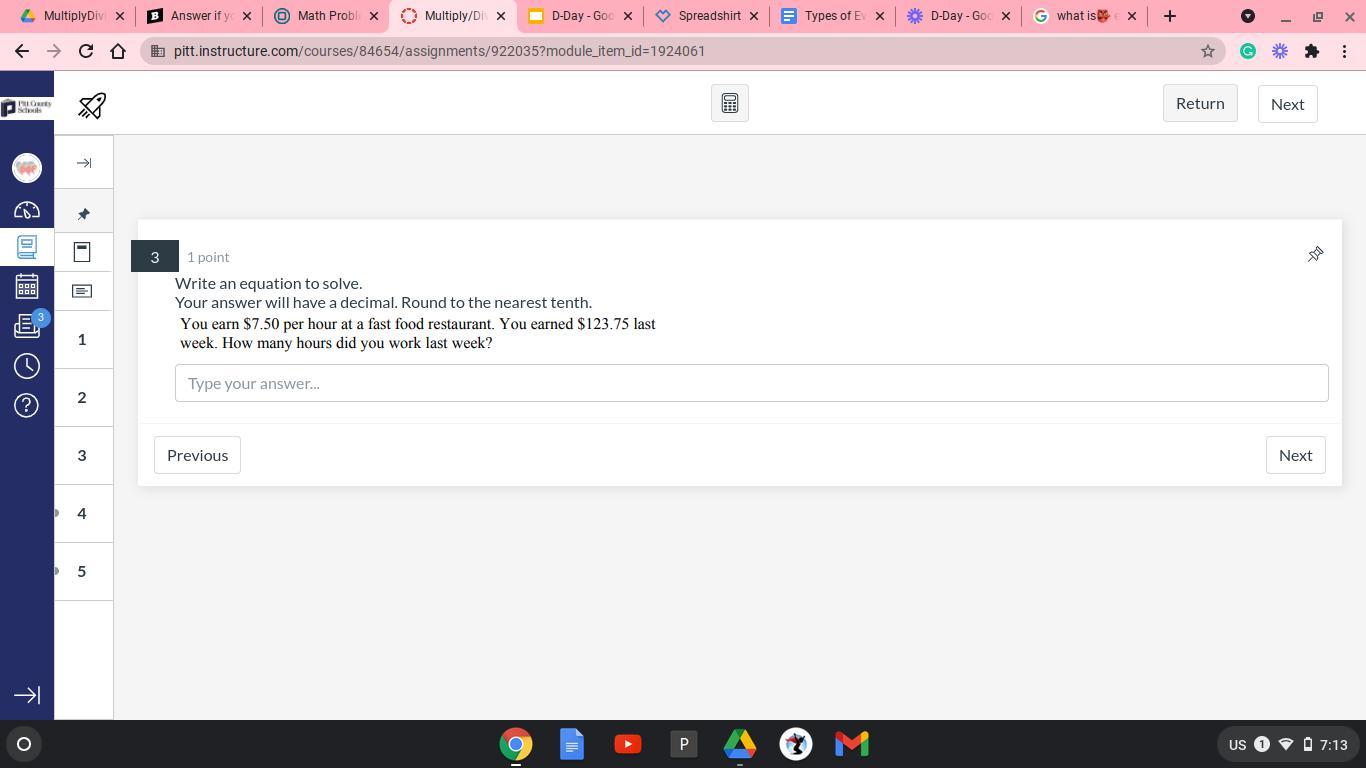Open Canvas Inbox with 3 badge
Image resolution: width=1366 pixels, height=768 pixels.
pos(27,325)
